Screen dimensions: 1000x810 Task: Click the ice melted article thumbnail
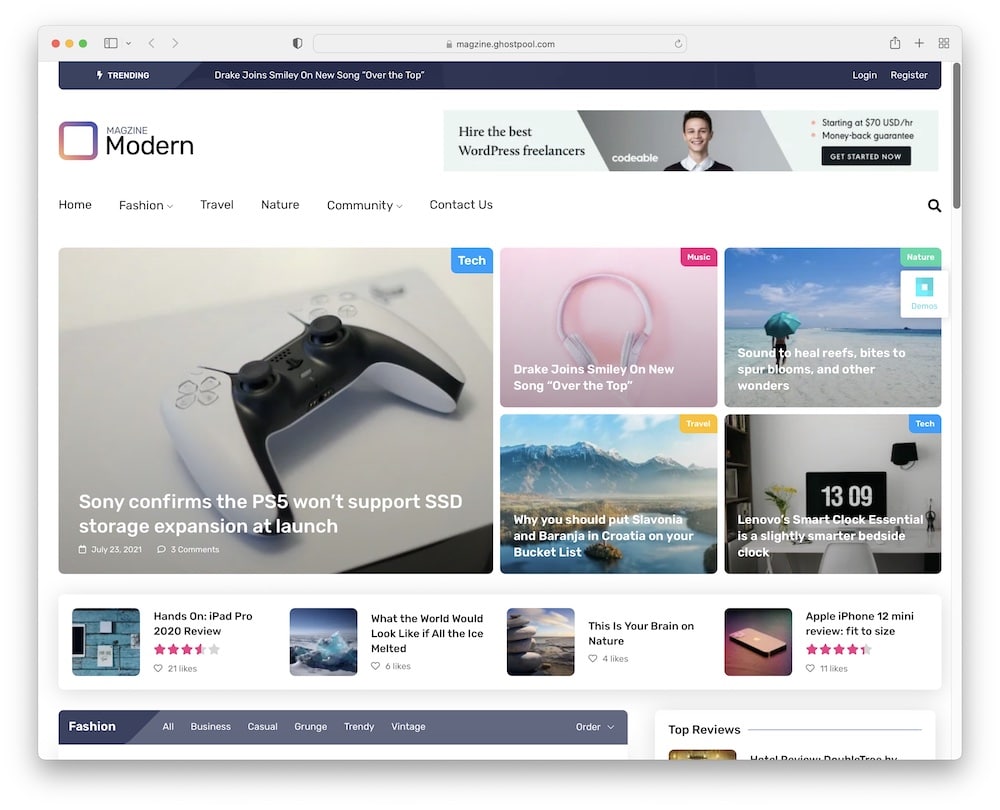click(323, 642)
